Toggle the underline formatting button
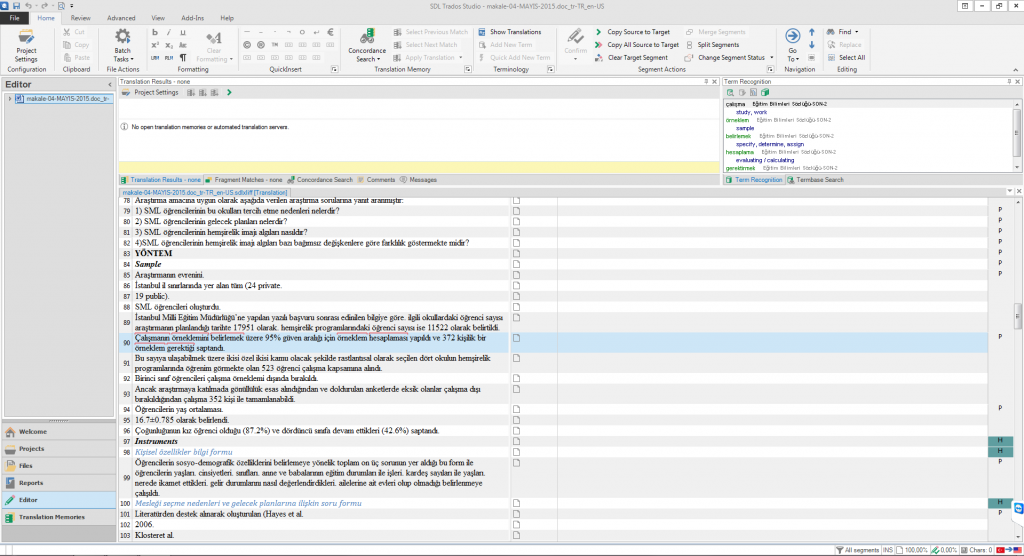Viewport: 1024px width, 556px height. 183,32
